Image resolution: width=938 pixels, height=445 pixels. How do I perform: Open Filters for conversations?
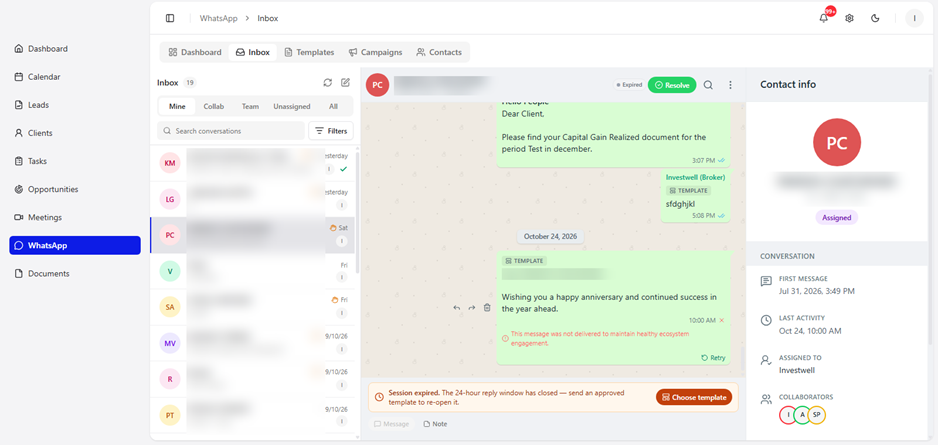pos(331,130)
